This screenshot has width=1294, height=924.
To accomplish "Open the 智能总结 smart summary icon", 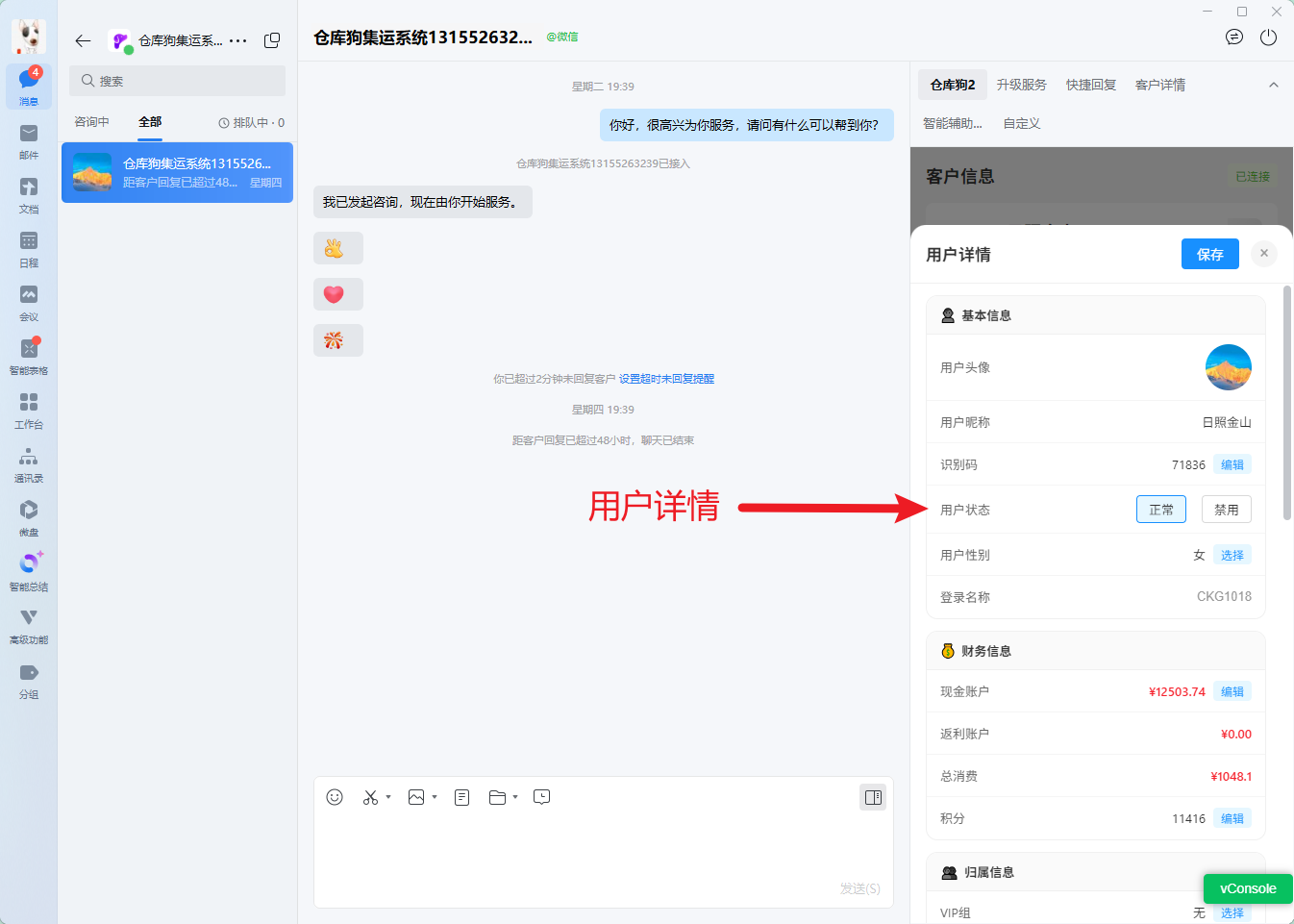I will coord(29,571).
